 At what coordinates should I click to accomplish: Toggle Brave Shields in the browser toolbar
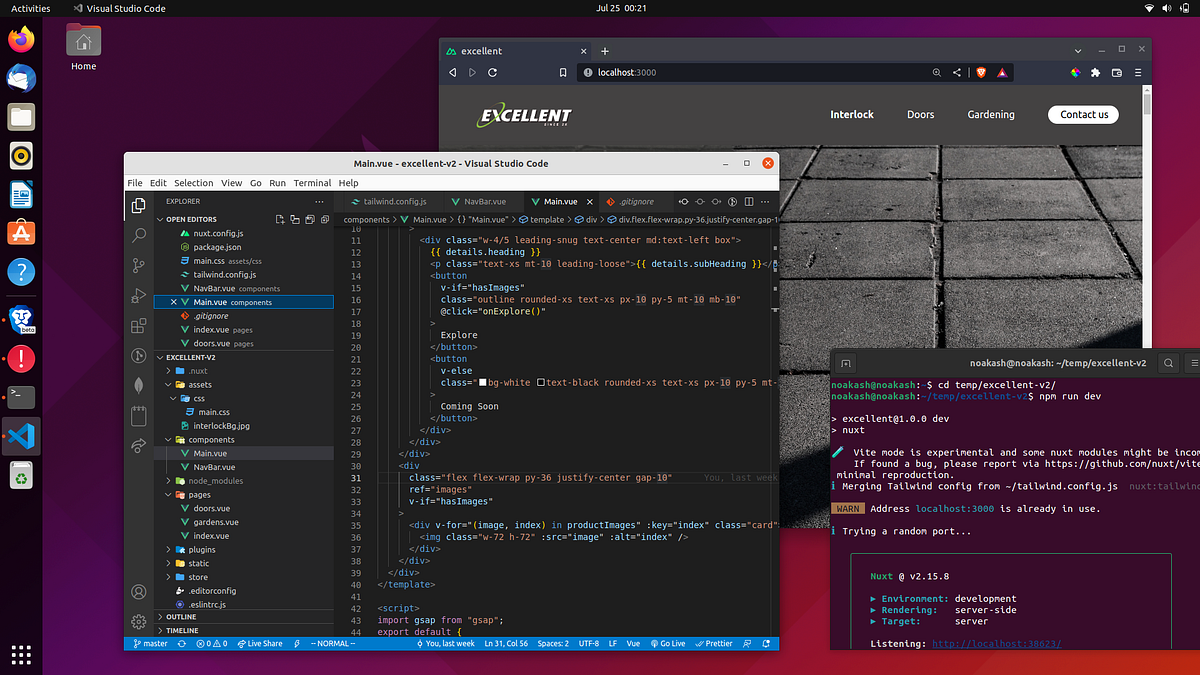pyautogui.click(x=981, y=72)
